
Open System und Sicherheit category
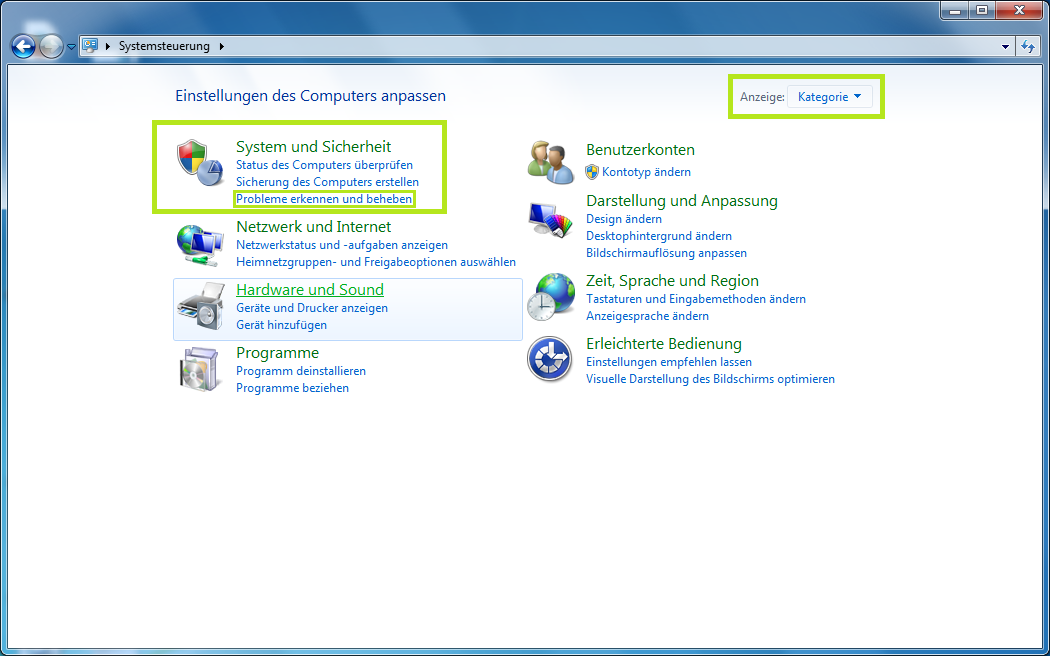pos(313,147)
